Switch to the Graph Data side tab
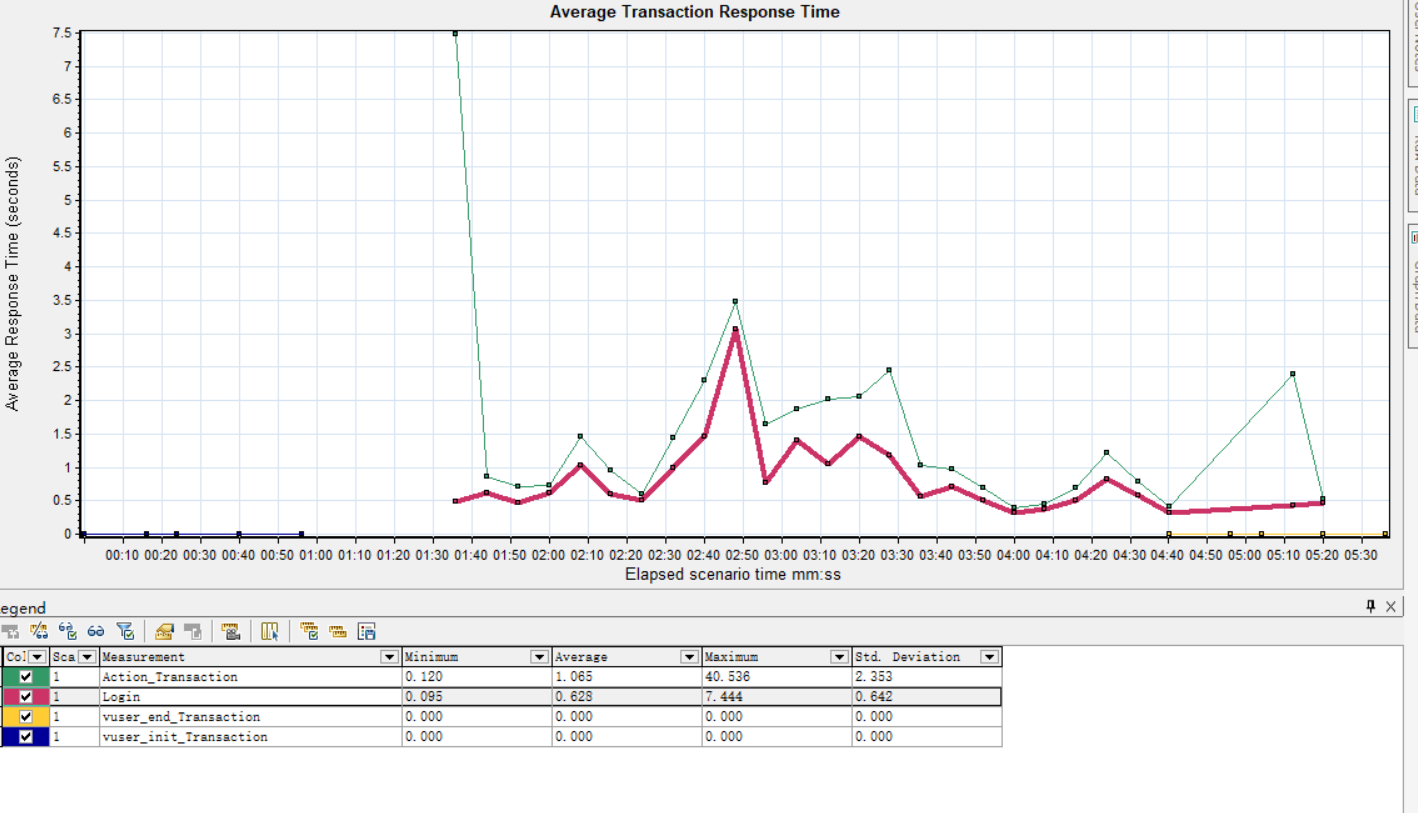The height and width of the screenshot is (813, 1418). 1414,286
